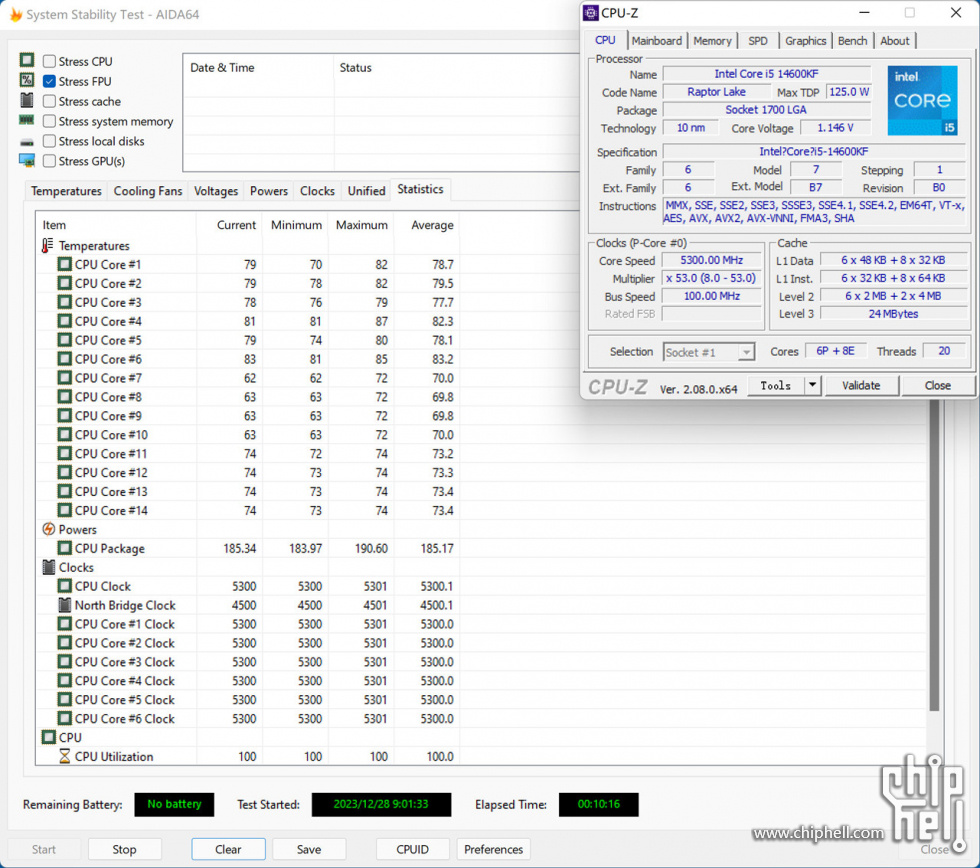Click the CPU Clock row icon
This screenshot has width=980, height=868.
pyautogui.click(x=64, y=586)
